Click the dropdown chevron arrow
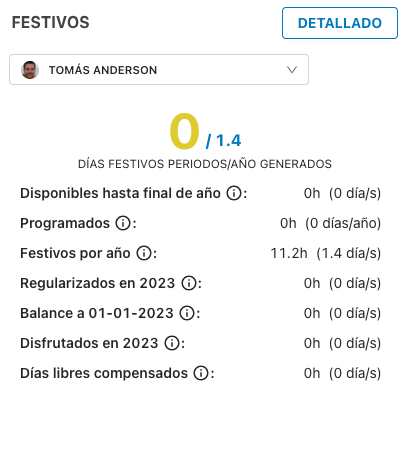 pyautogui.click(x=292, y=70)
